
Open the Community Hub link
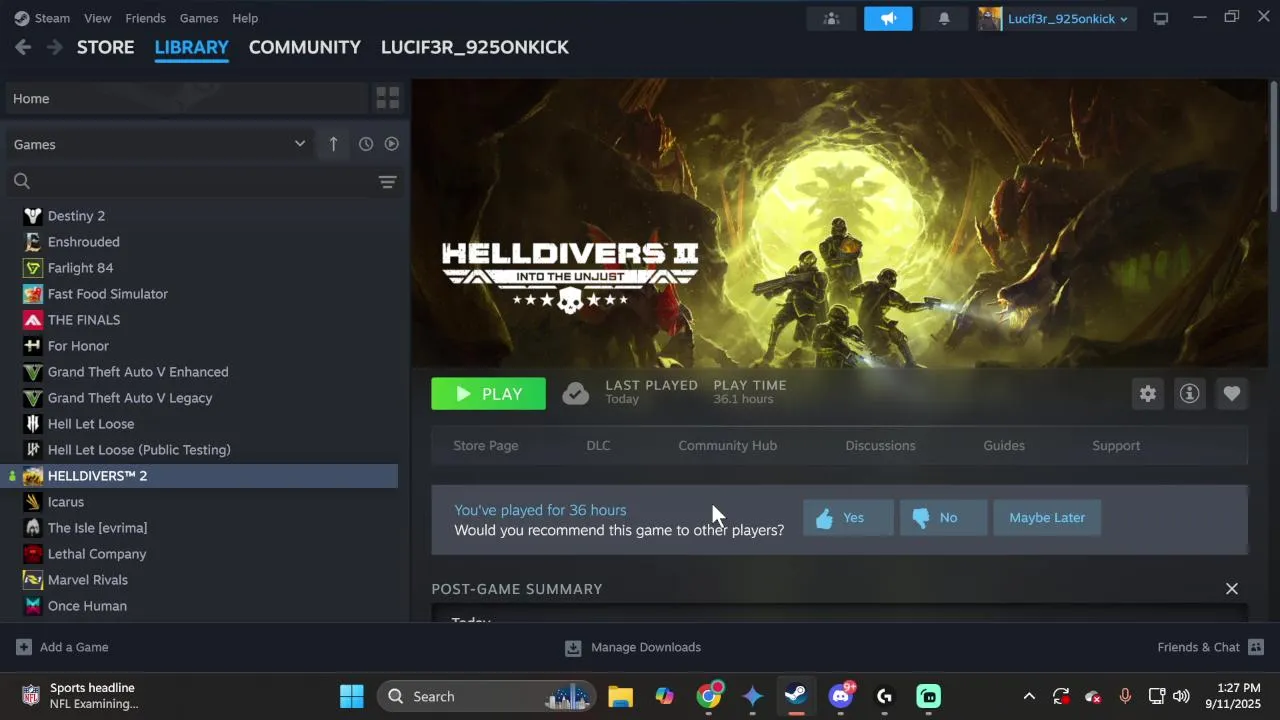[728, 446]
